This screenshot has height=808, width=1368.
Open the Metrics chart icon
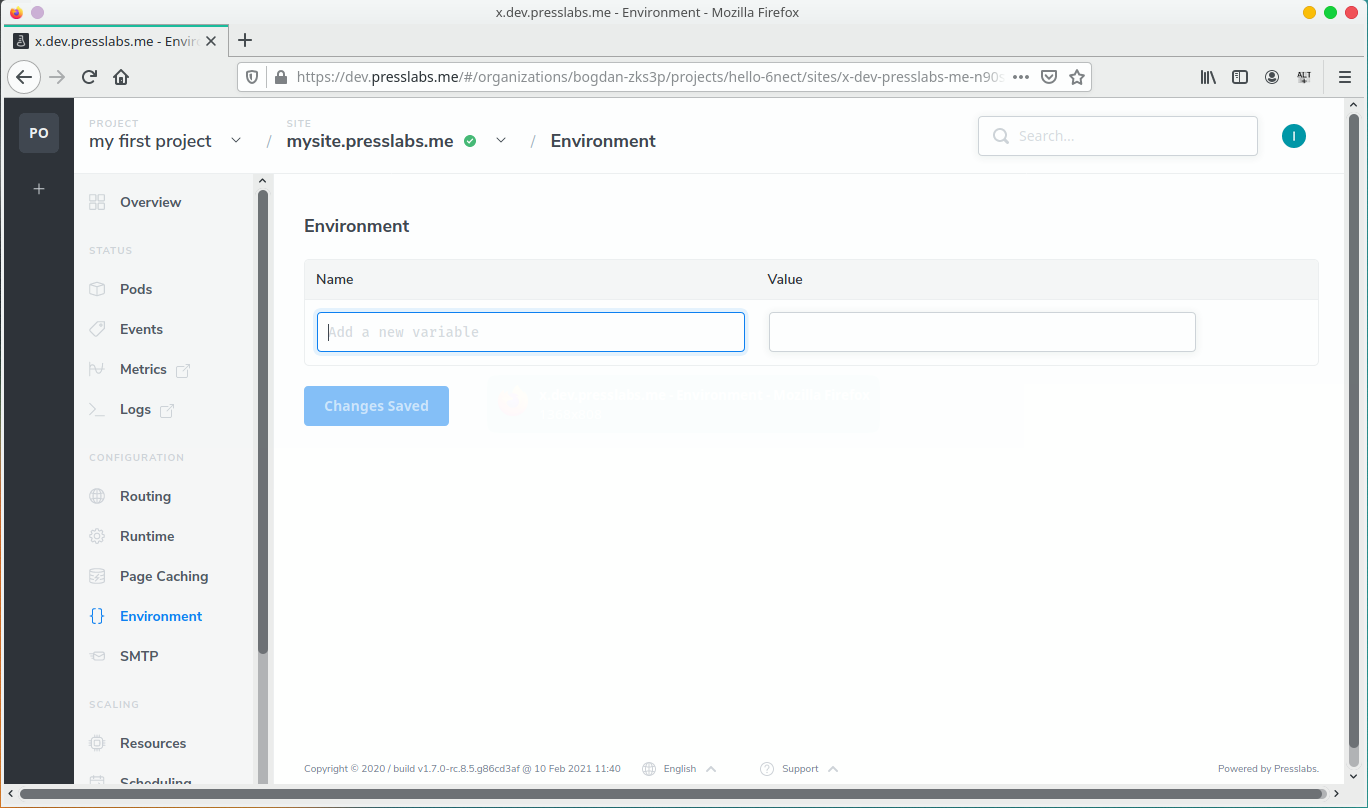97,369
